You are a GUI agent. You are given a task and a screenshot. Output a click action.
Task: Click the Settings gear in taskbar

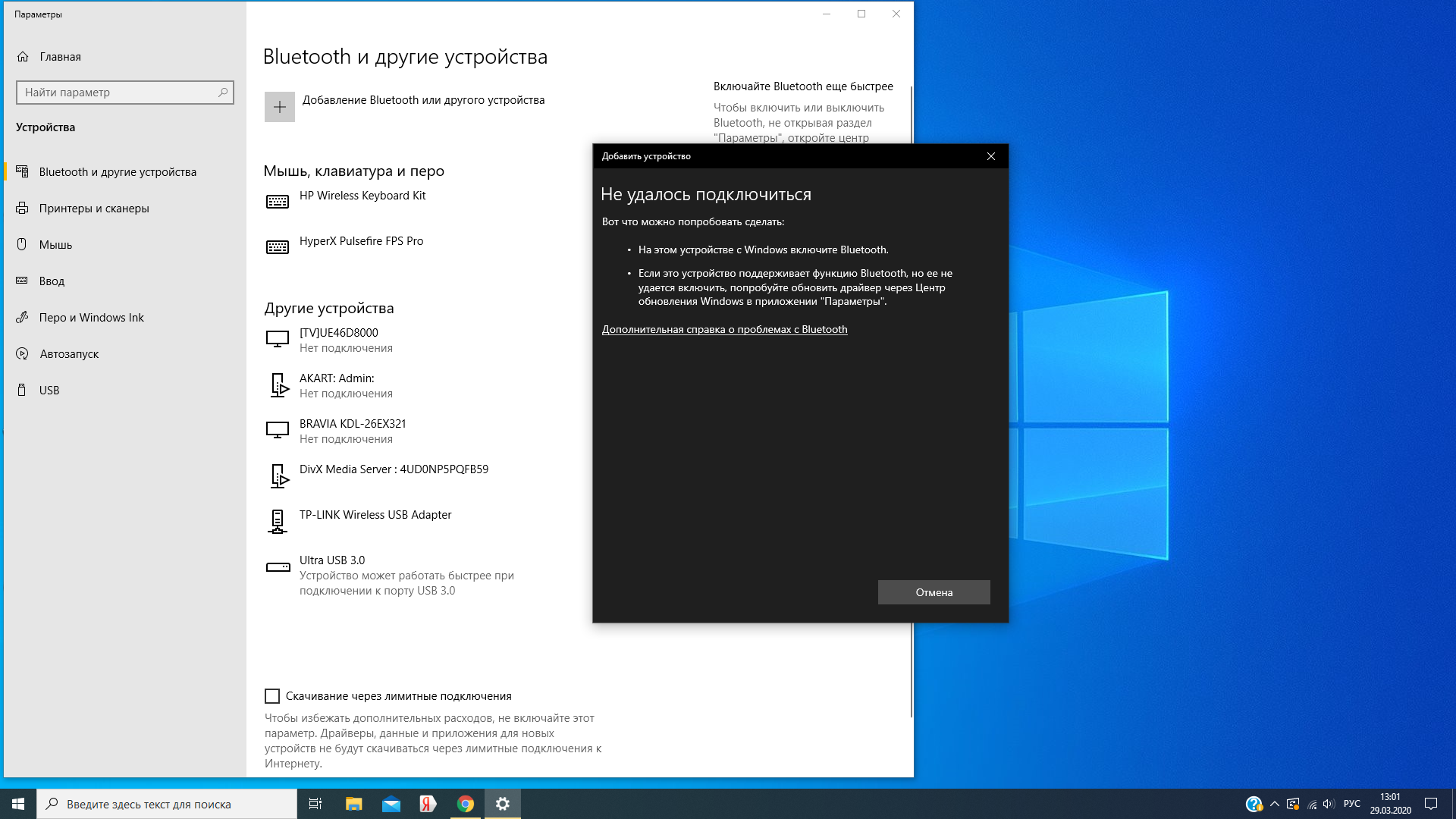(502, 804)
